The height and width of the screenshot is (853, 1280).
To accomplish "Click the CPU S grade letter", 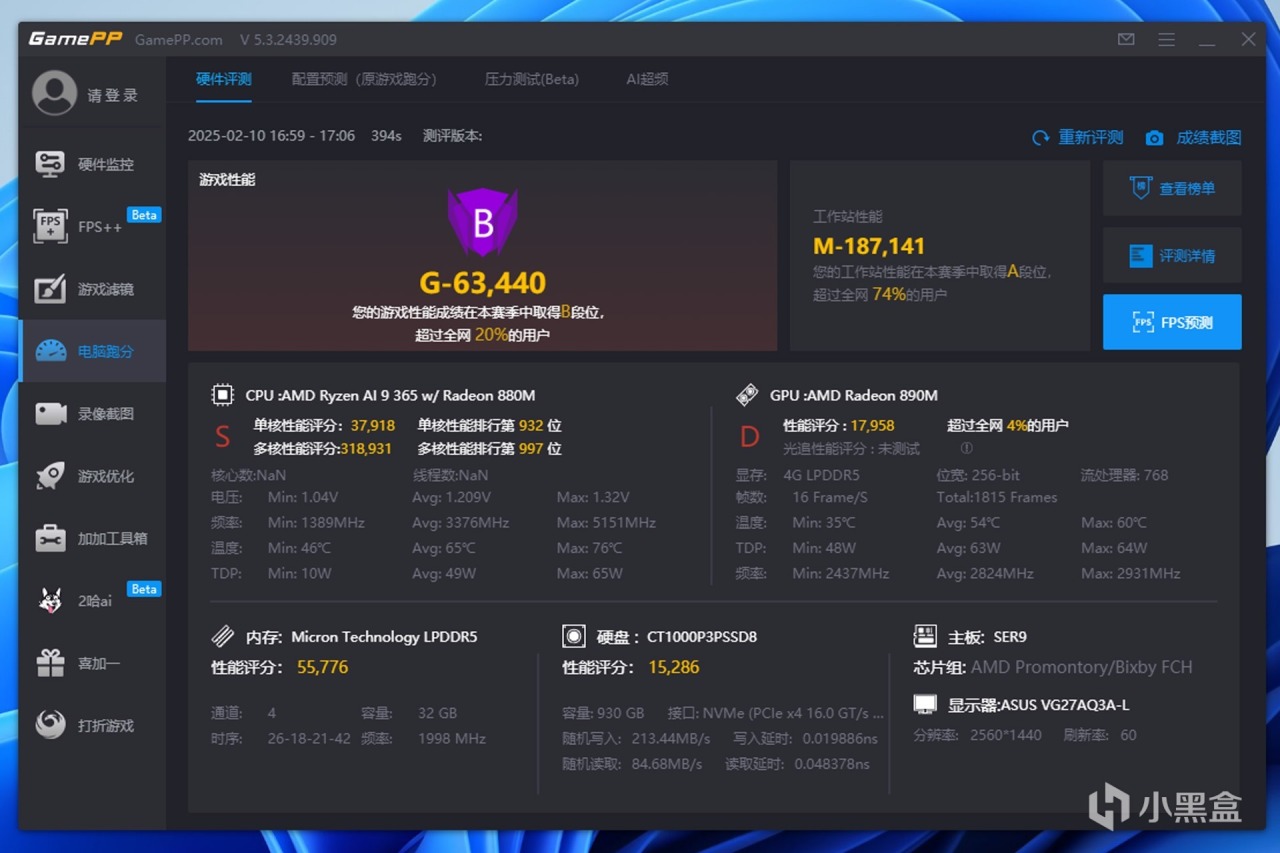I will tap(223, 437).
